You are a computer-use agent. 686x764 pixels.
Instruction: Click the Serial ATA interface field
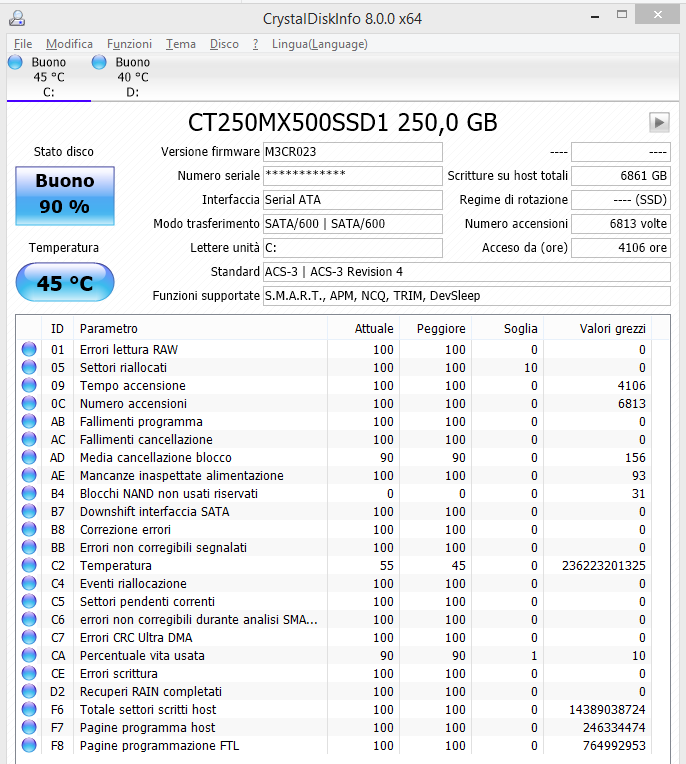click(x=353, y=200)
